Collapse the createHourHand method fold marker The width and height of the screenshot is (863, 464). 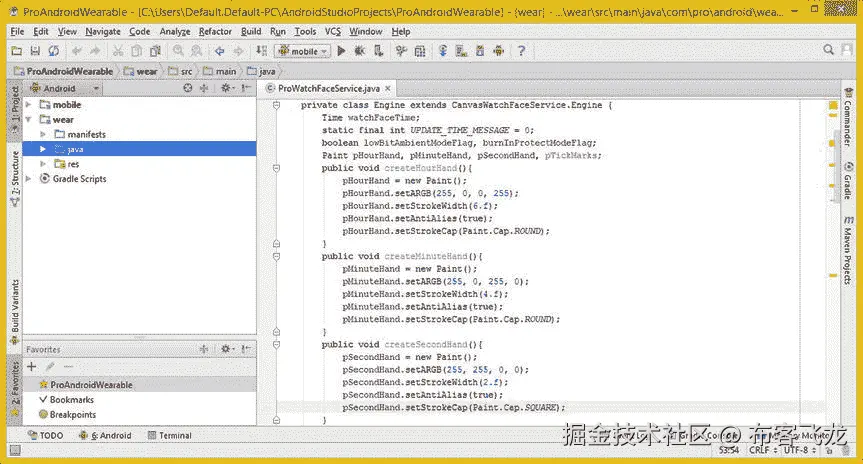click(276, 168)
